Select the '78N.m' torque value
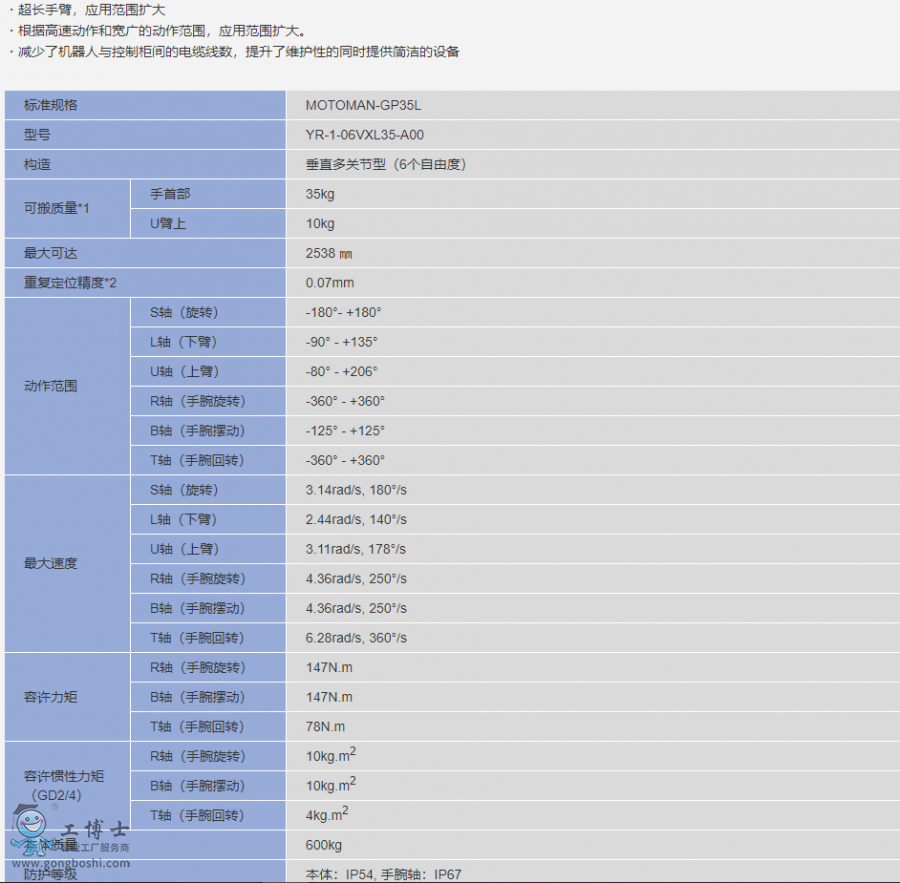900x883 pixels. point(325,727)
